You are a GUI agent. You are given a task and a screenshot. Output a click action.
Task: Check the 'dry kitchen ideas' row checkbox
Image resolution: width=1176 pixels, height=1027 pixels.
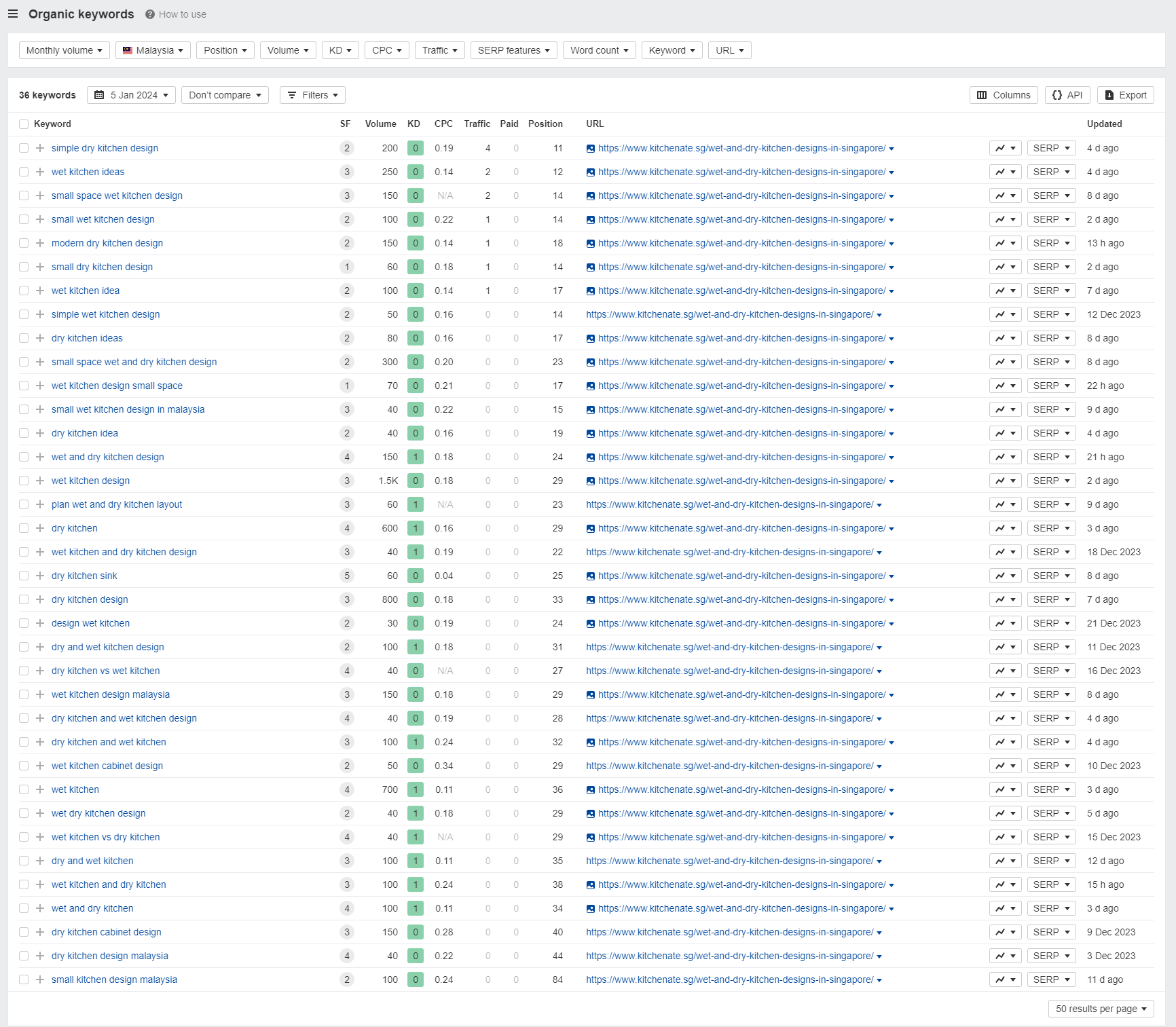click(24, 338)
